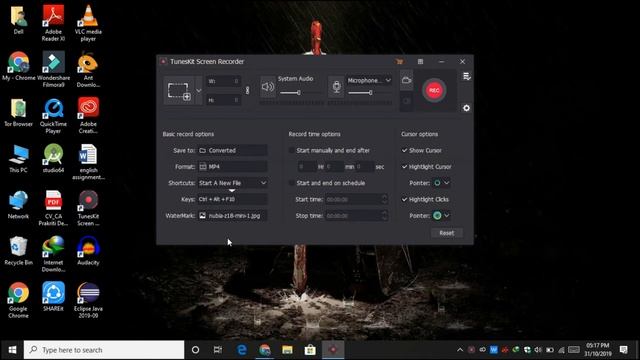Click the Reset button

[447, 233]
